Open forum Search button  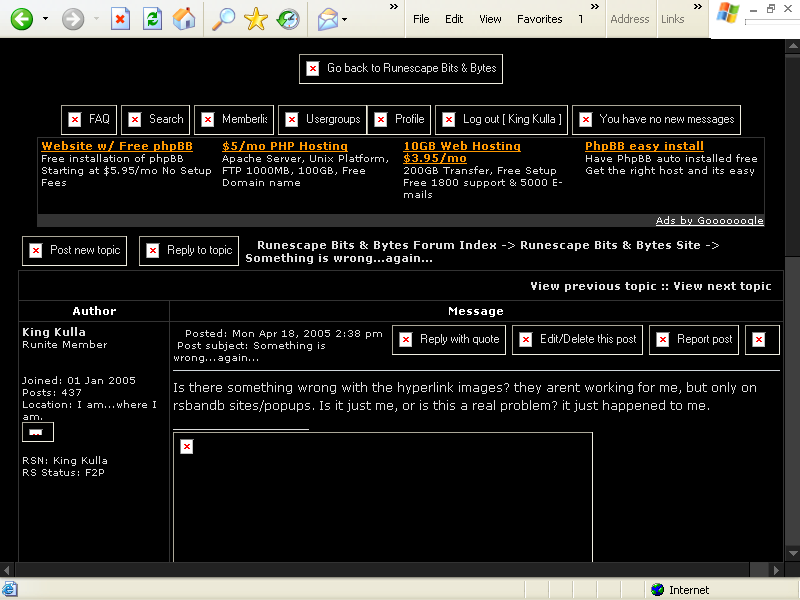click(156, 119)
